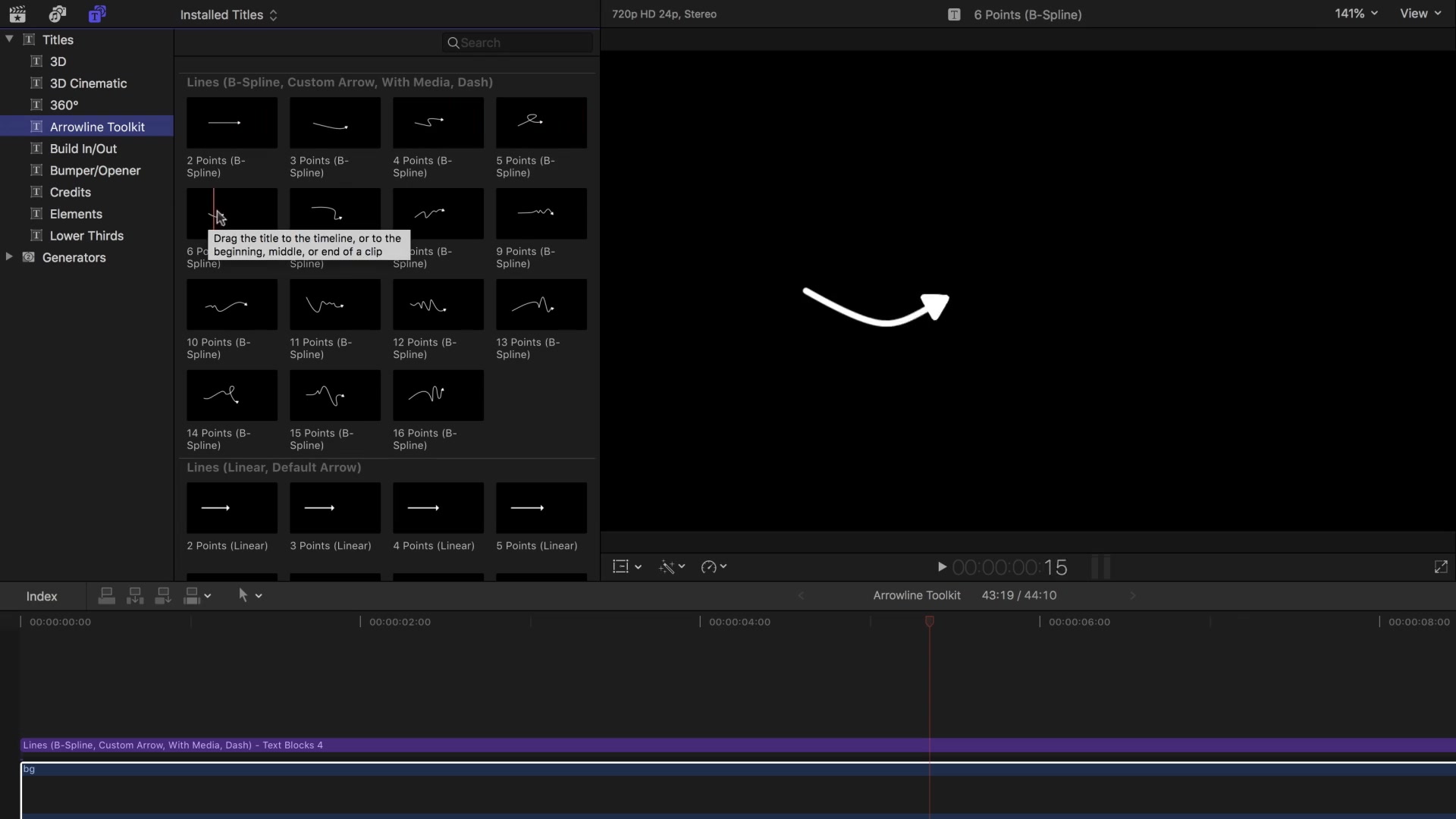Show the Photos and Audio sidebar
Image resolution: width=1456 pixels, height=819 pixels.
click(x=58, y=14)
